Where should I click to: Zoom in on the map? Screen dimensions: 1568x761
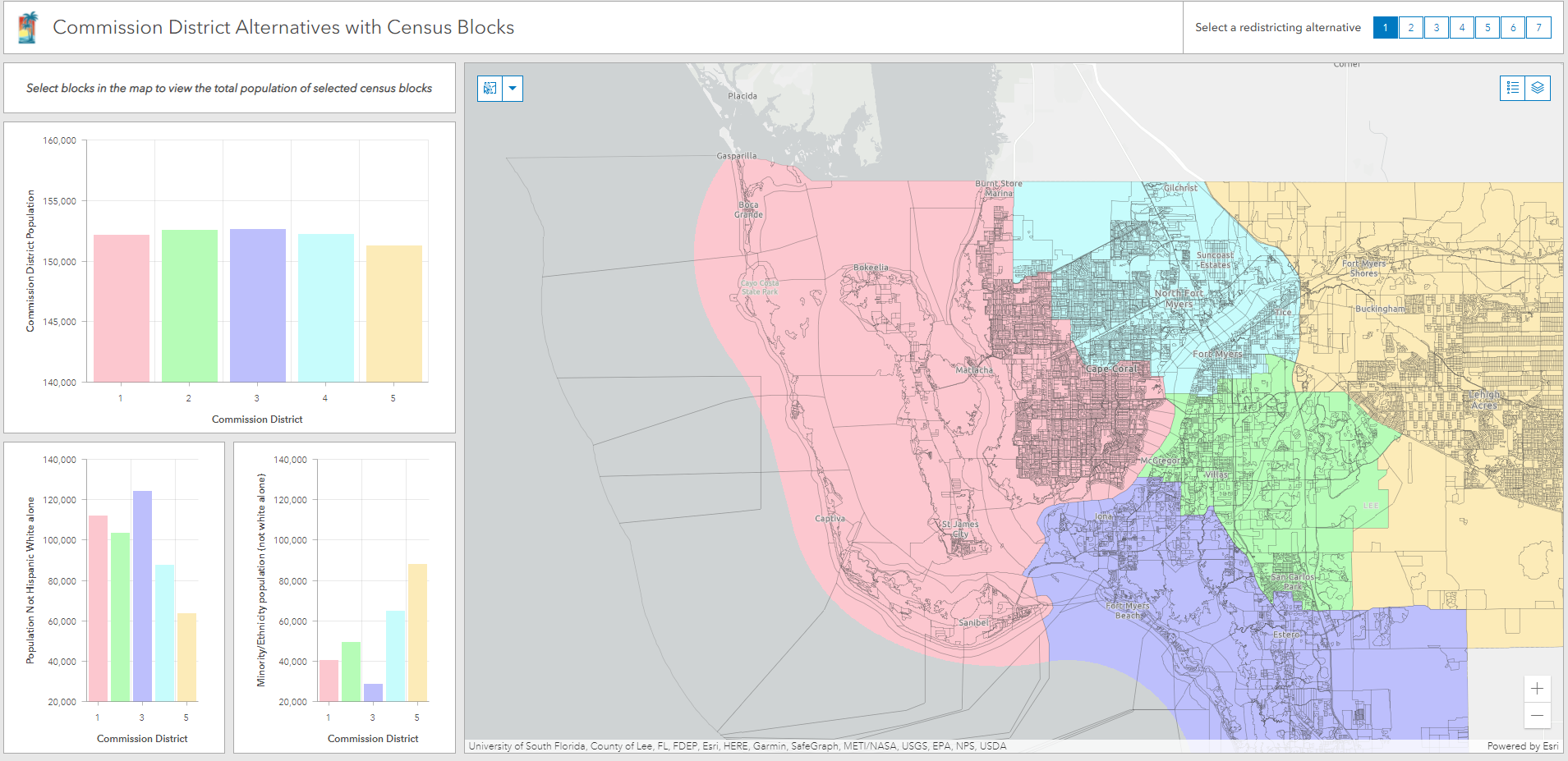[x=1537, y=689]
